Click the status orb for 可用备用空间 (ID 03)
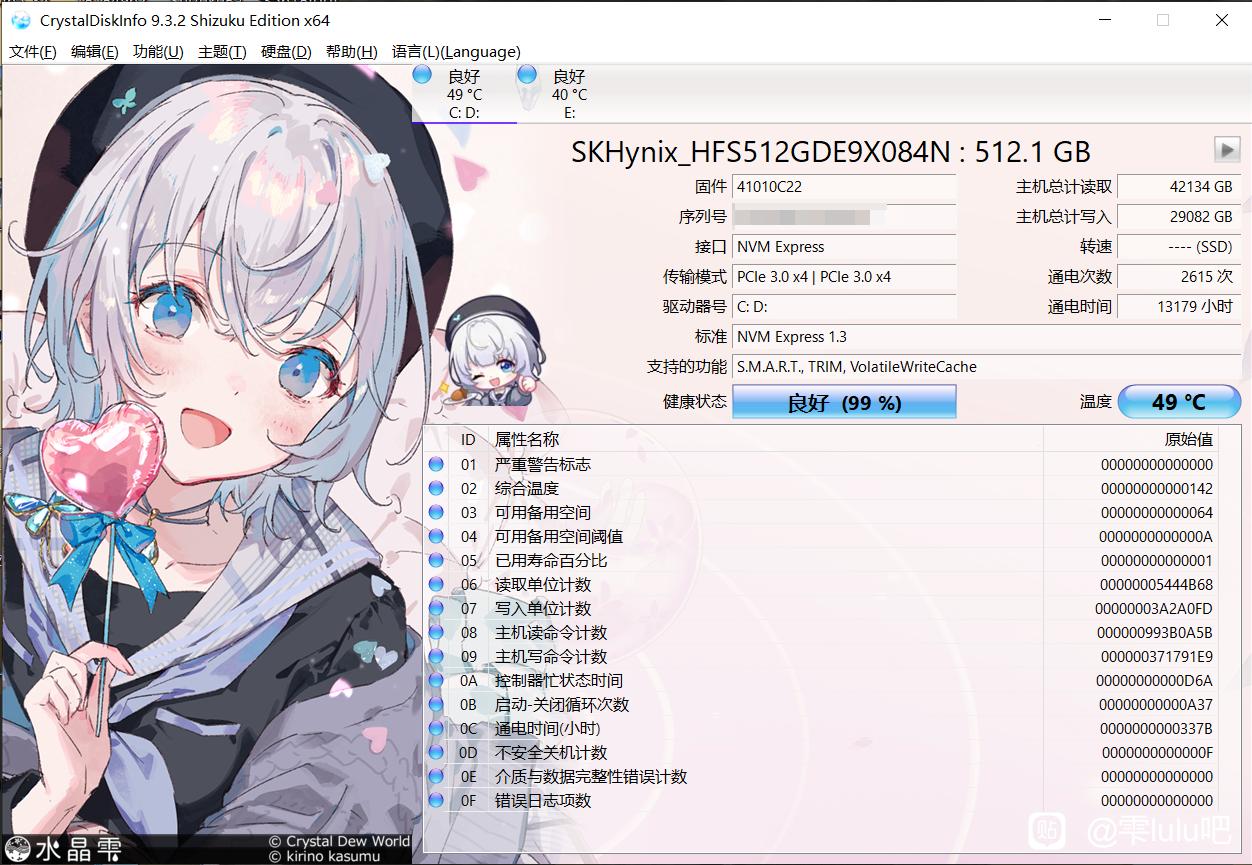Image resolution: width=1252 pixels, height=865 pixels. (436, 512)
